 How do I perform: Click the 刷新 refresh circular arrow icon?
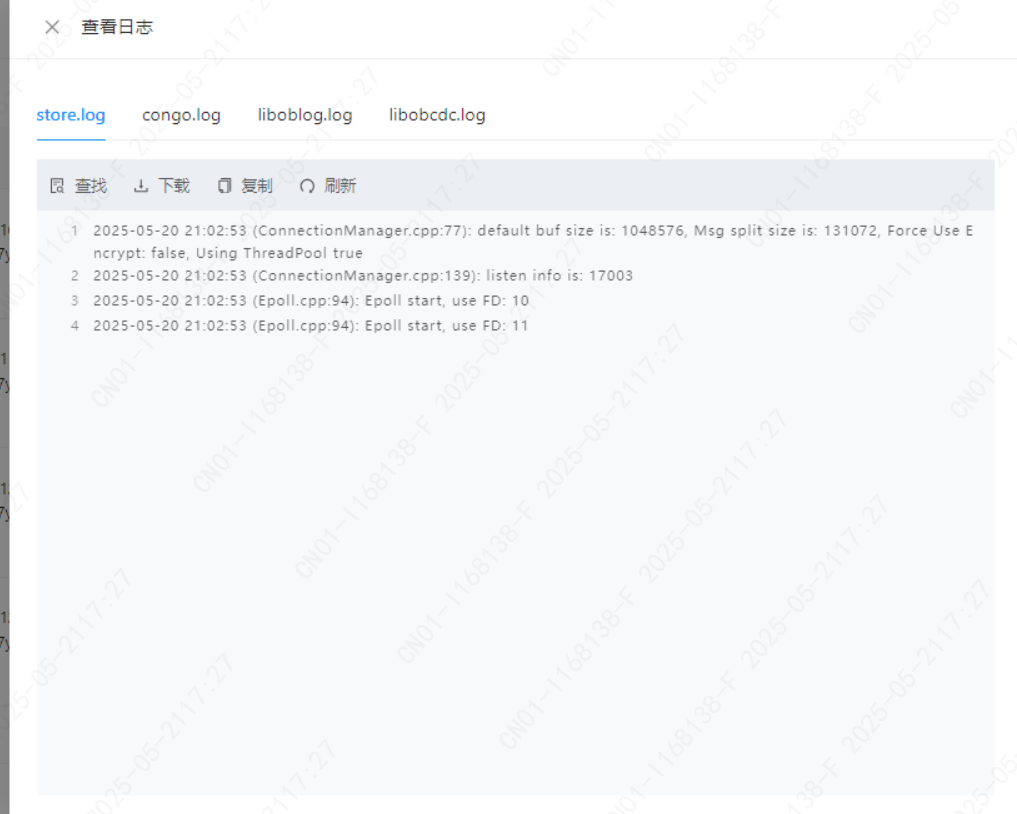307,186
